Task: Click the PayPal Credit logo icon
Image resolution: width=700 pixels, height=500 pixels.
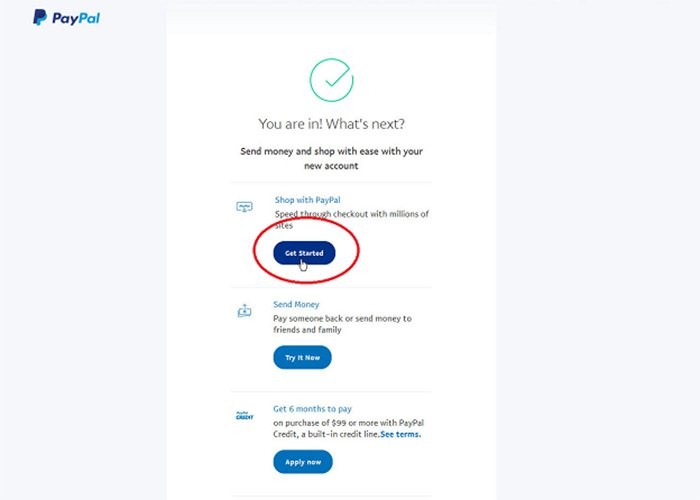Action: (244, 416)
